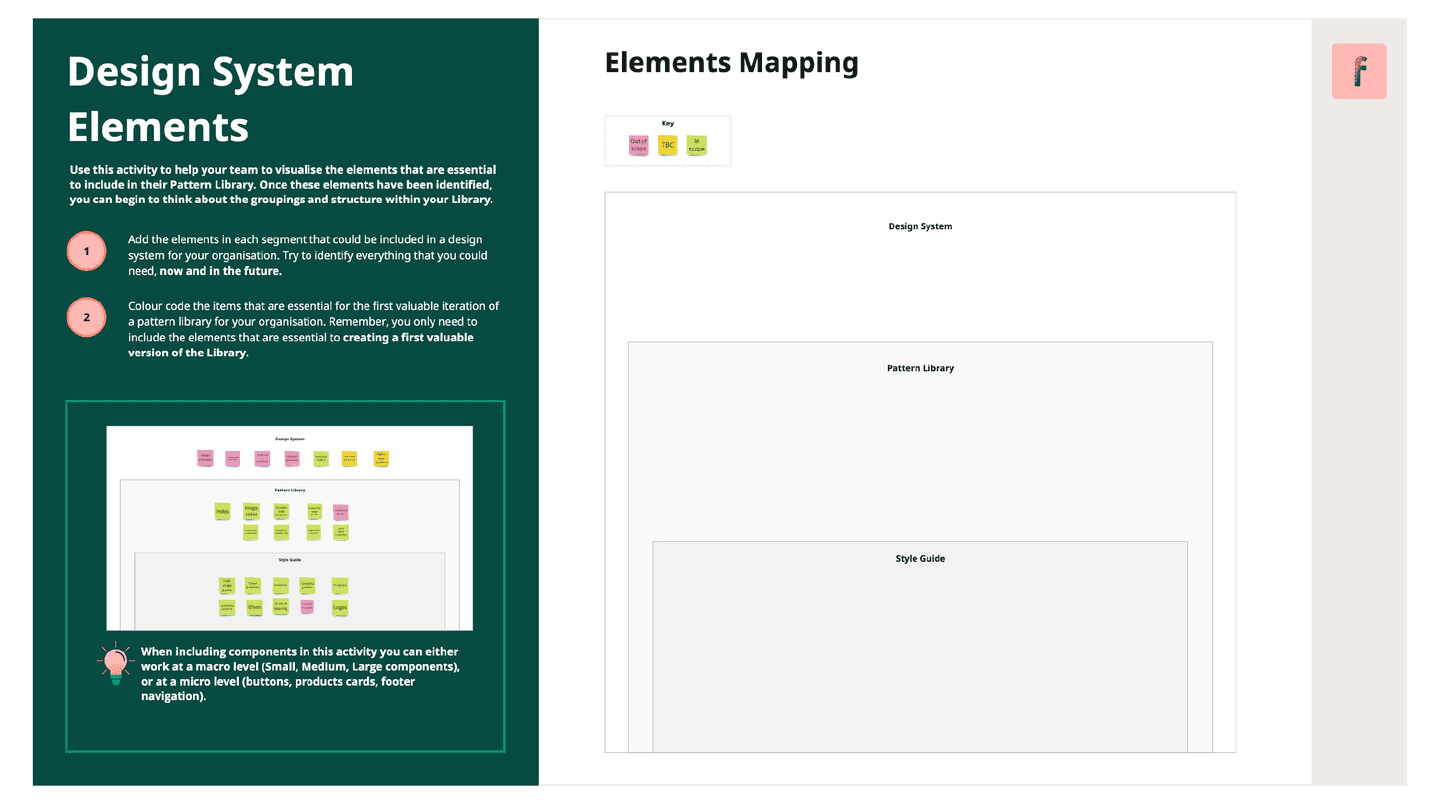Image resolution: width=1440 pixels, height=804 pixels.
Task: Click inside the empty Pattern Library area
Action: coord(920,460)
